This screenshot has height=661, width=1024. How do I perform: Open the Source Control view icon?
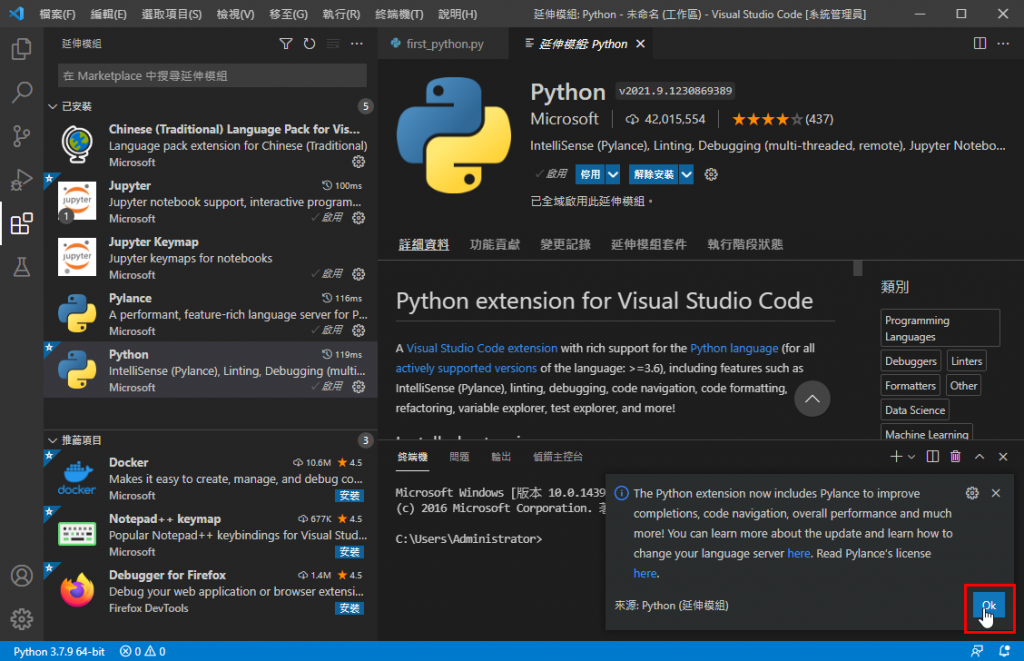click(21, 137)
